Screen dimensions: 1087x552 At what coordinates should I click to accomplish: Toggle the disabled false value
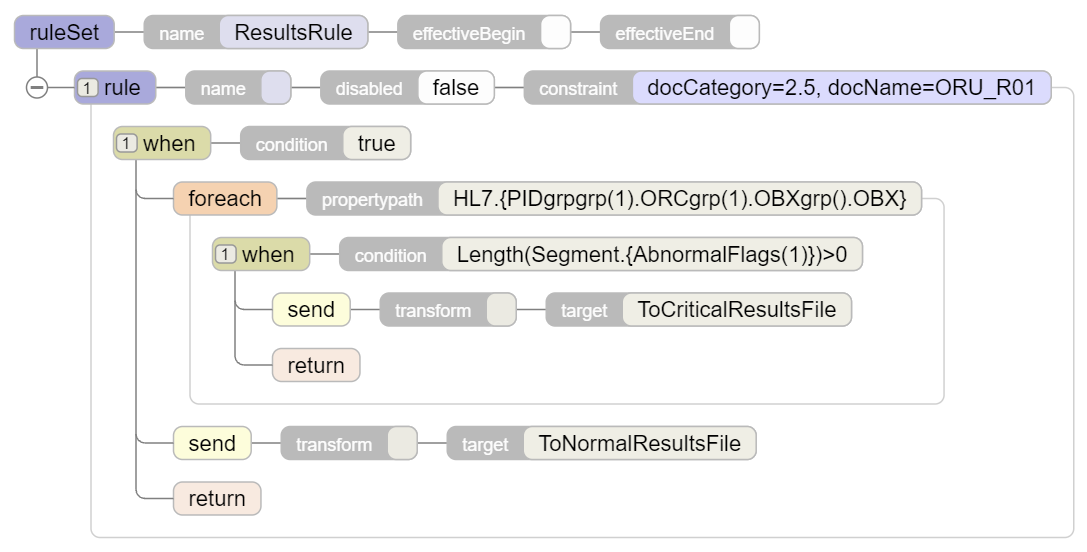(455, 88)
